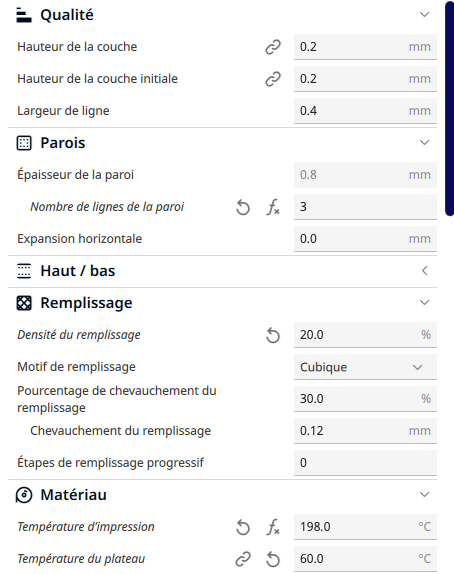This screenshot has height=574, width=454.
Task: Reset Densité du remplissage to default
Action: tap(273, 335)
